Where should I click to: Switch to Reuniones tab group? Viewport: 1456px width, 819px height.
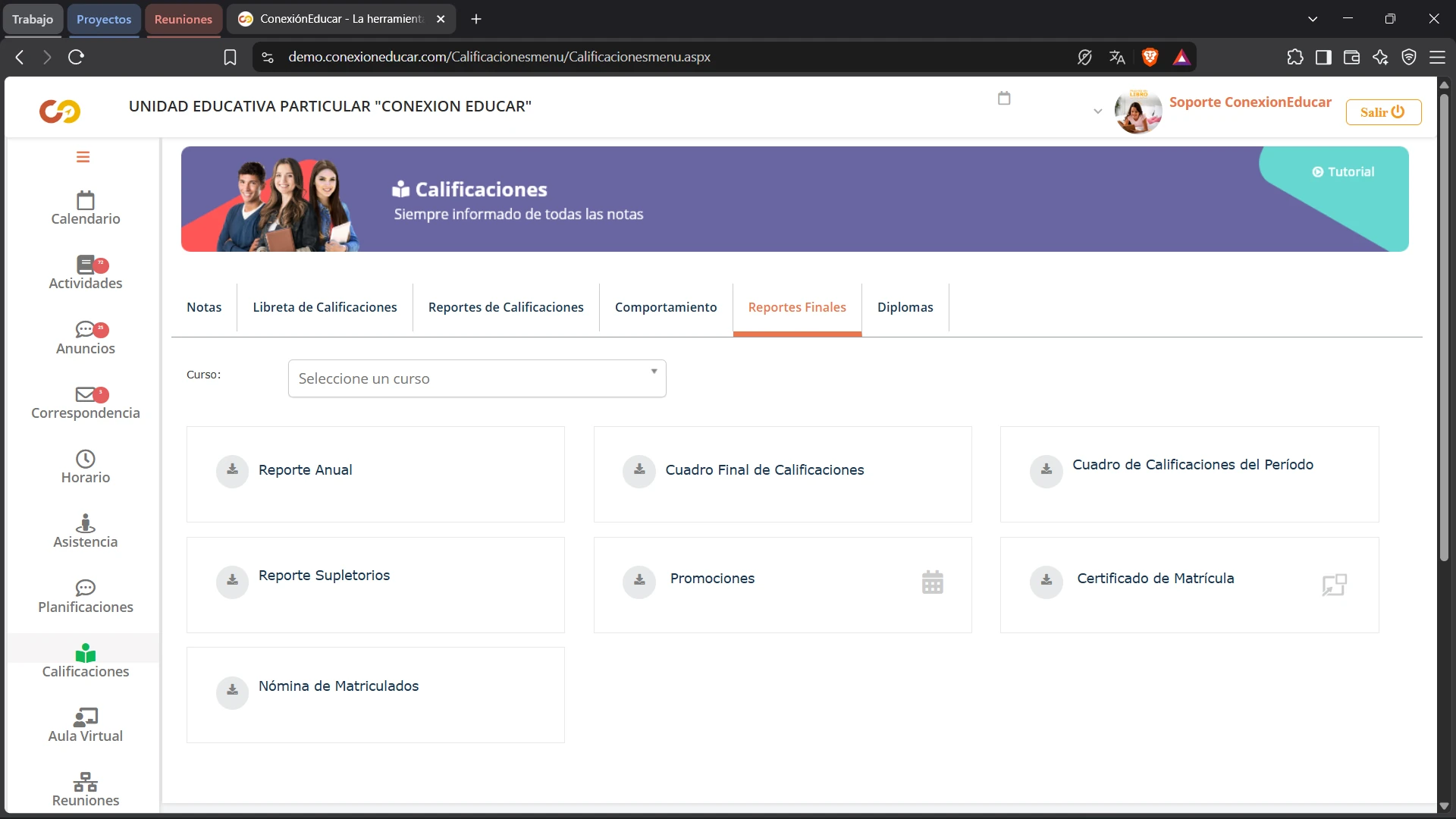(183, 19)
